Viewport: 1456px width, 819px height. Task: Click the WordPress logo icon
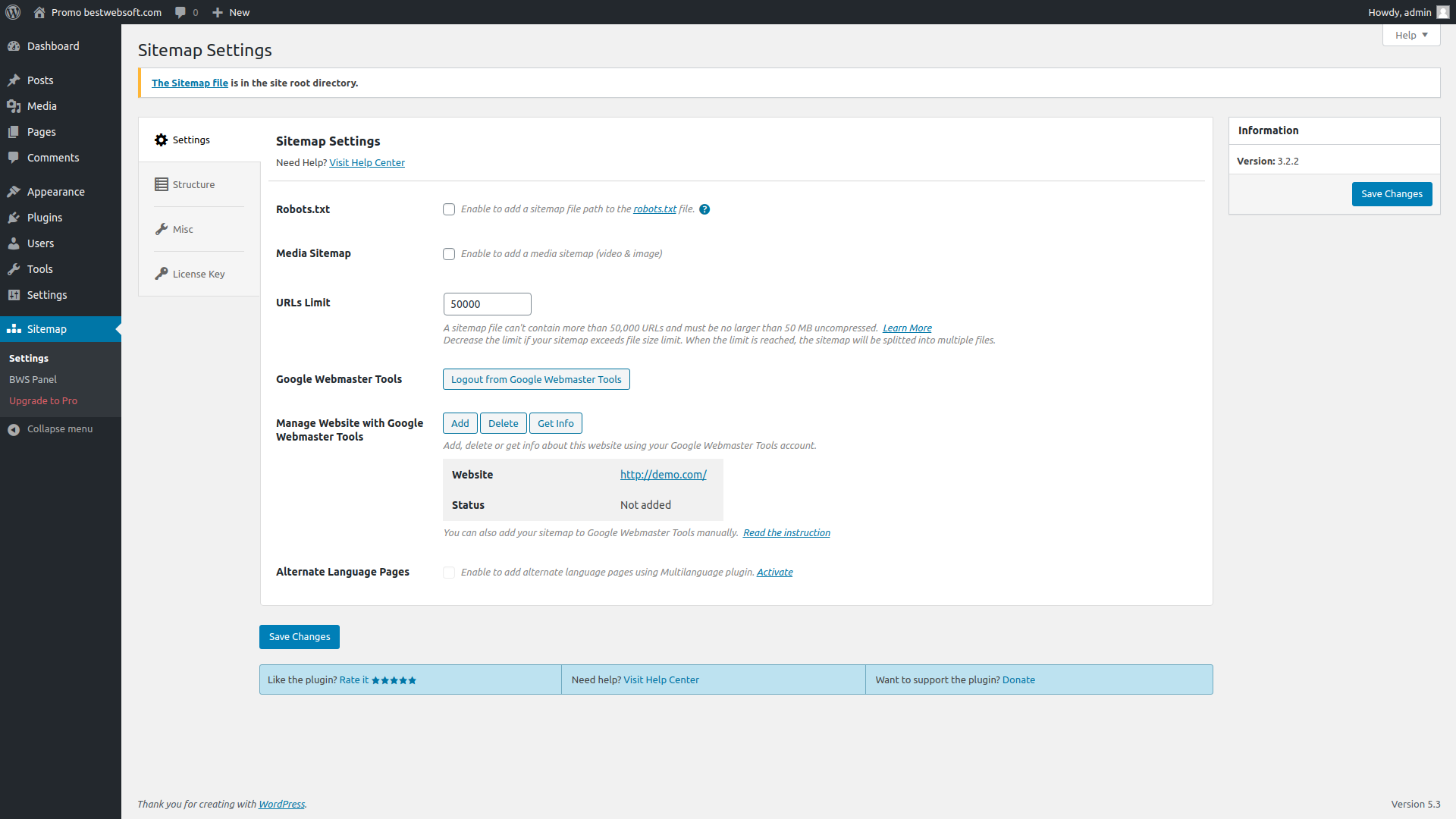pos(13,12)
